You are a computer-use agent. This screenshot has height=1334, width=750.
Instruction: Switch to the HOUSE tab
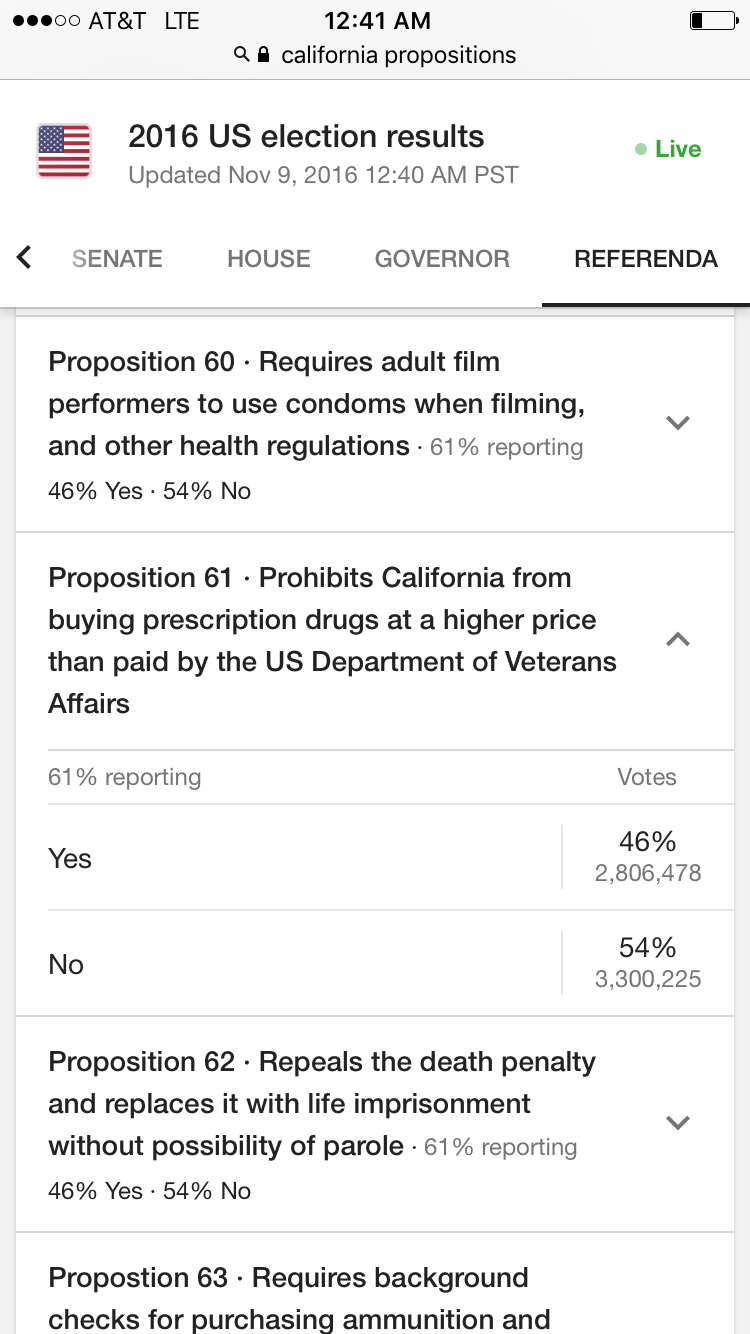pos(269,259)
